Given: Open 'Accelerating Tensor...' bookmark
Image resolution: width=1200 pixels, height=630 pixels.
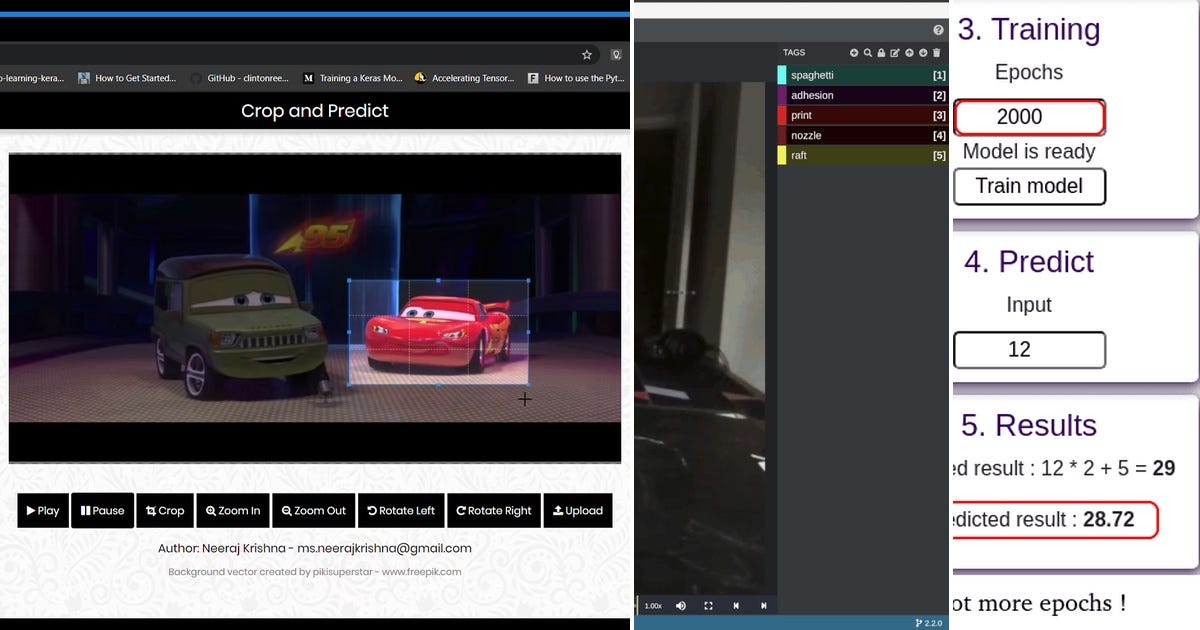Looking at the screenshot, I should click(x=464, y=78).
